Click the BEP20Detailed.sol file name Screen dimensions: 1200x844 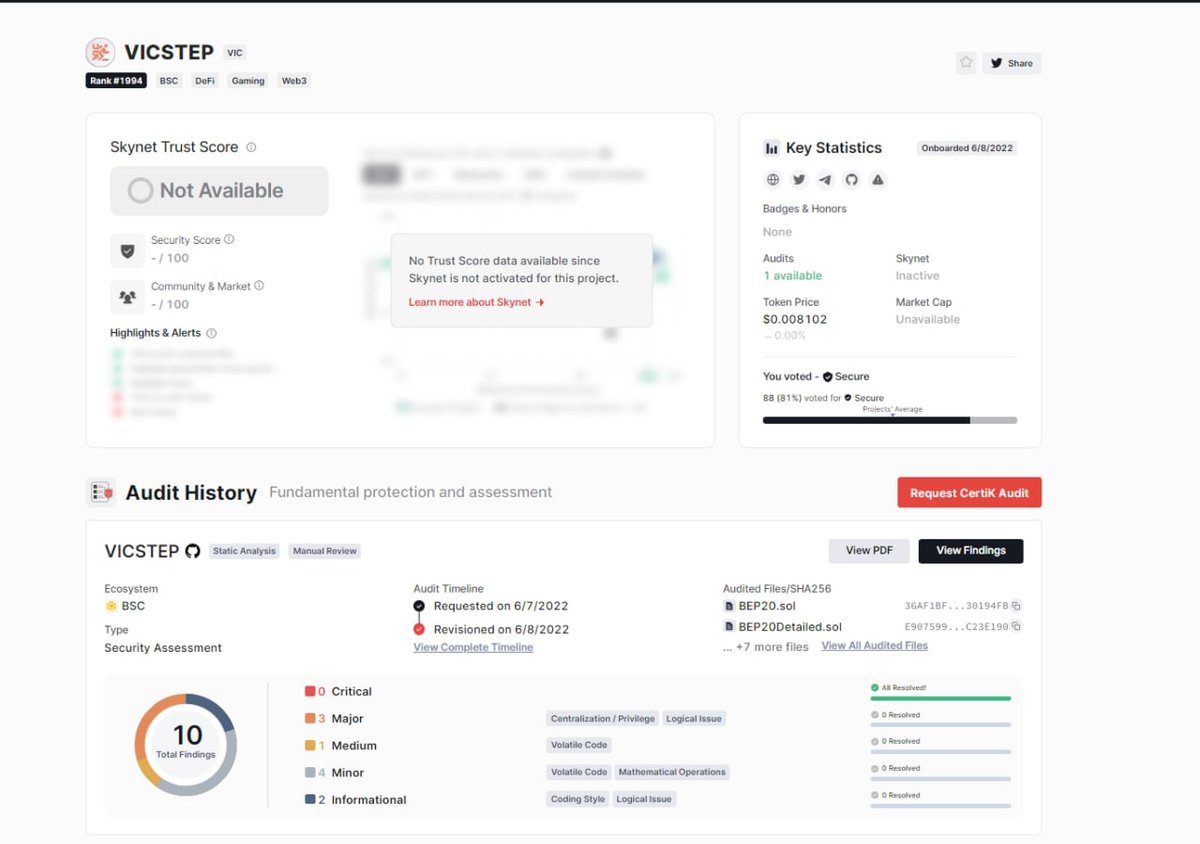(790, 627)
